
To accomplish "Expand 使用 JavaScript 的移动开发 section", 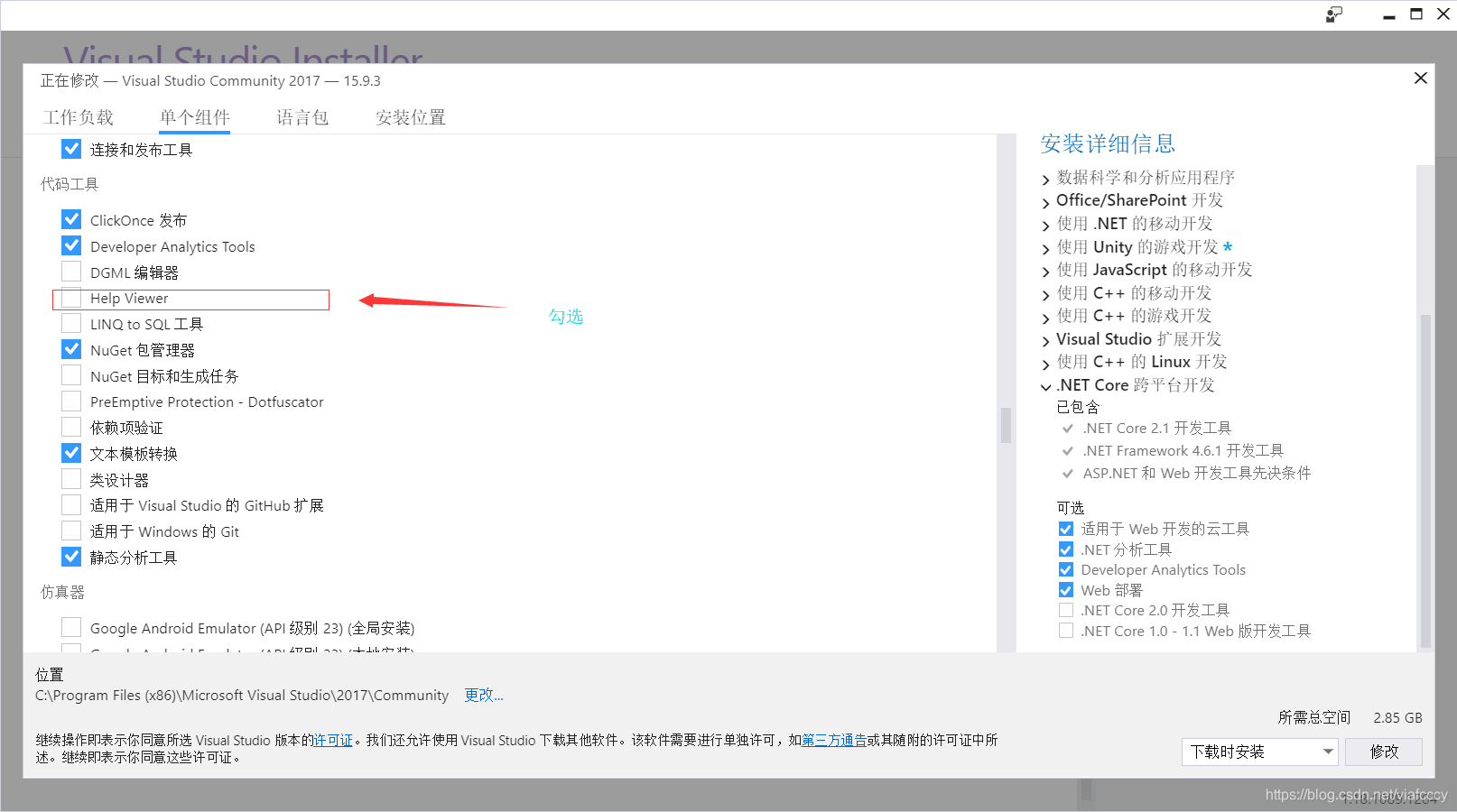I will [x=1046, y=272].
